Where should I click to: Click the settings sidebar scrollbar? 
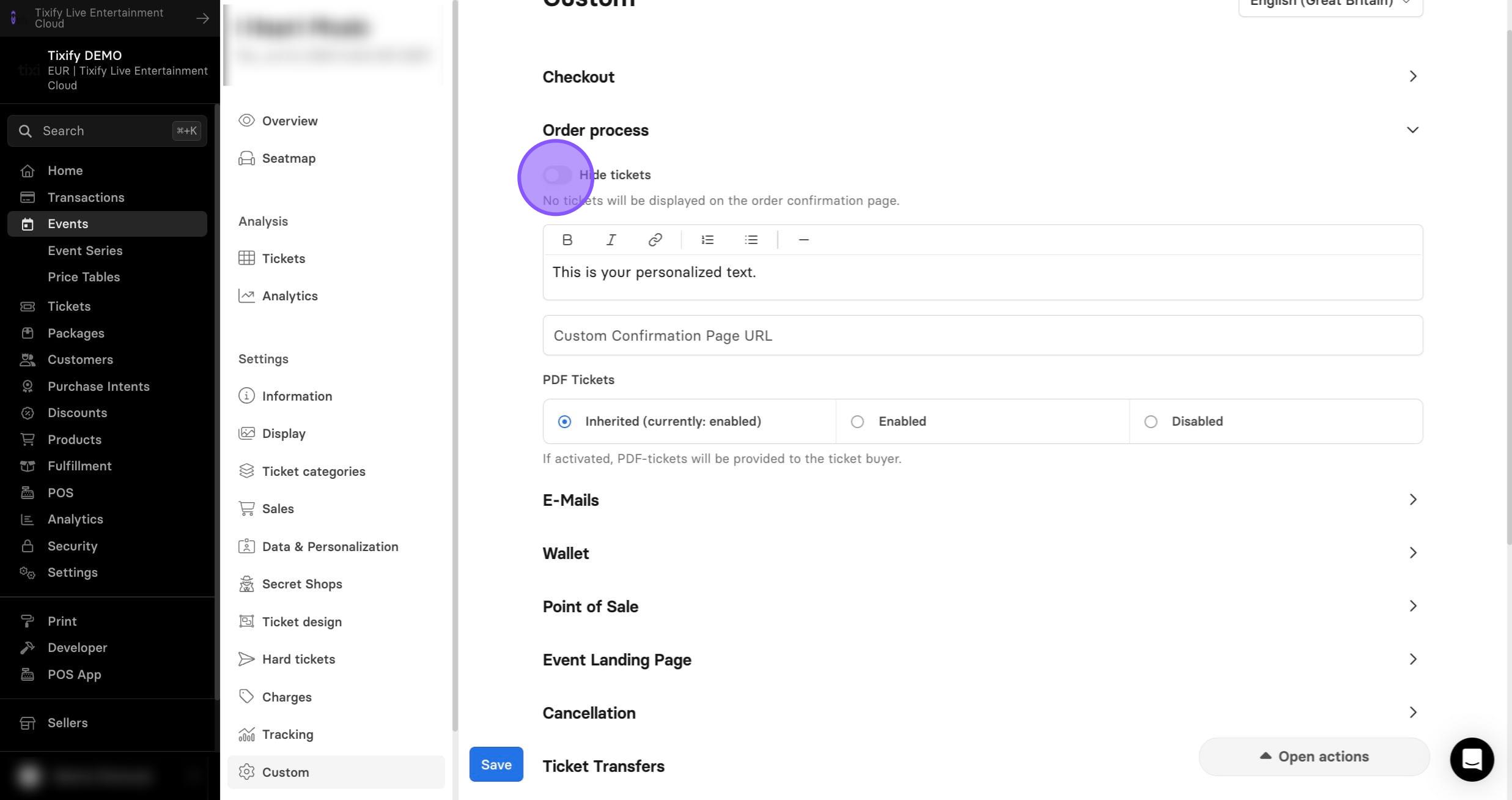(x=454, y=366)
